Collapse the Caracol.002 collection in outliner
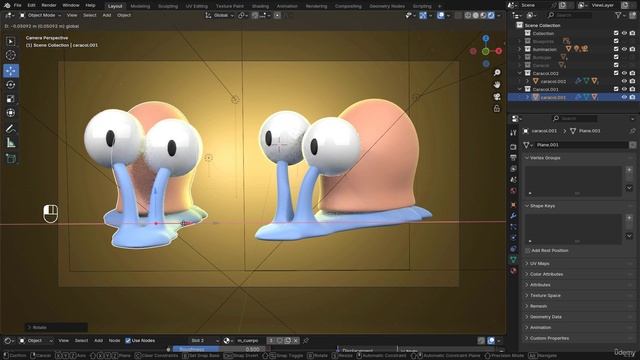This screenshot has width=640, height=360. 520,73
